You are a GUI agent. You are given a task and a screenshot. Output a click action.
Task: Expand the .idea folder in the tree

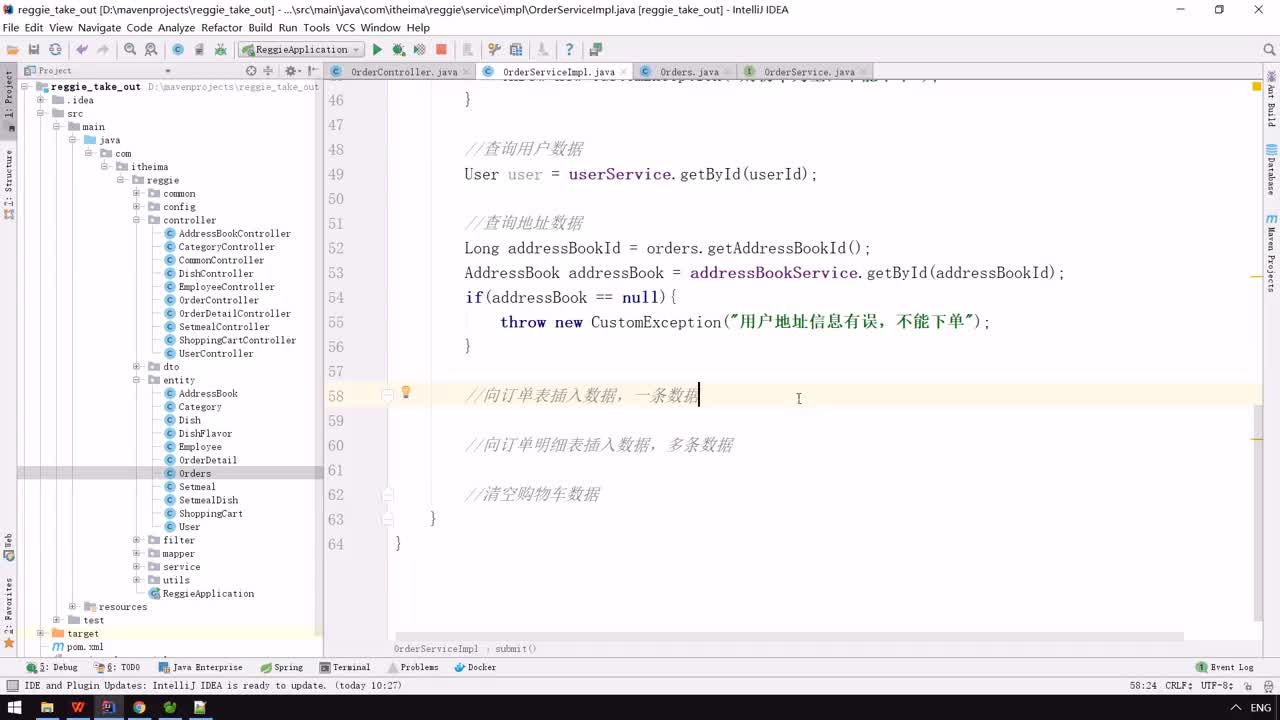pos(40,100)
